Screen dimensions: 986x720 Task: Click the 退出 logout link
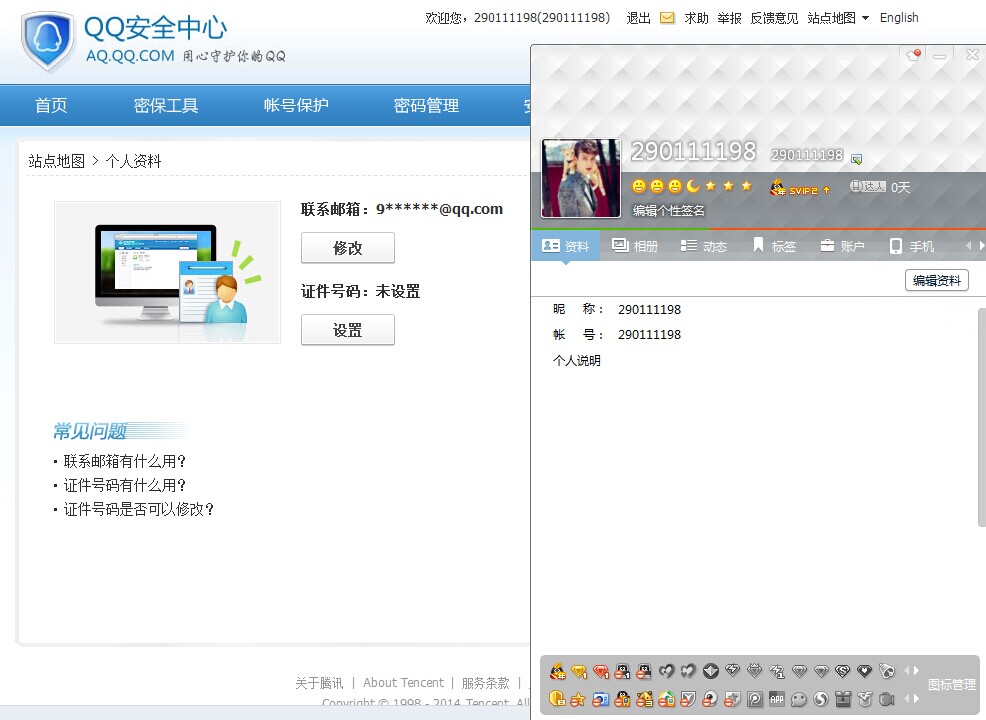[639, 18]
